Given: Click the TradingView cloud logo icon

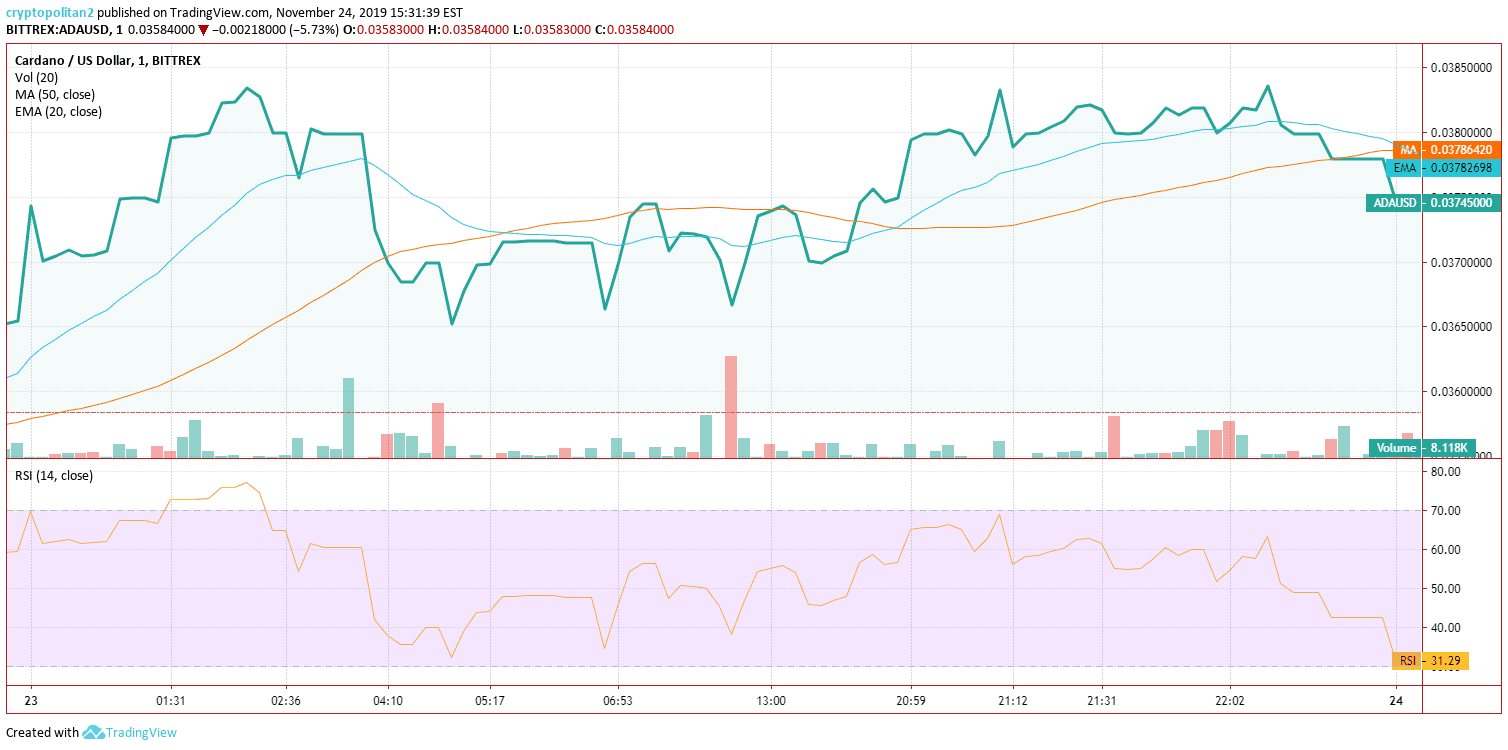Looking at the screenshot, I should click(93, 732).
